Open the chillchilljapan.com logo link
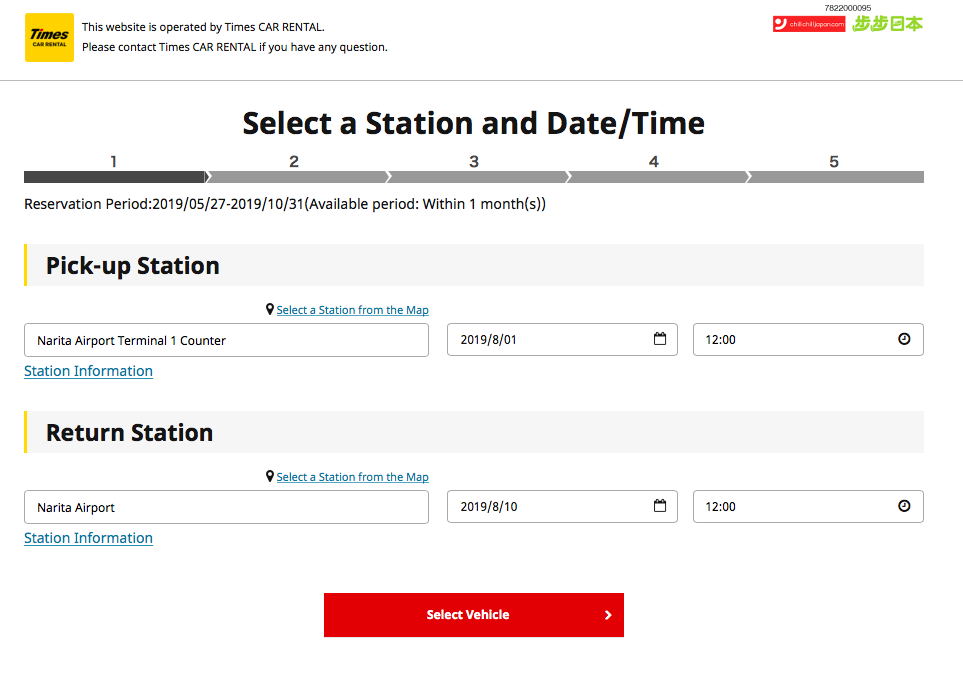The height and width of the screenshot is (691, 963). pyautogui.click(x=809, y=24)
